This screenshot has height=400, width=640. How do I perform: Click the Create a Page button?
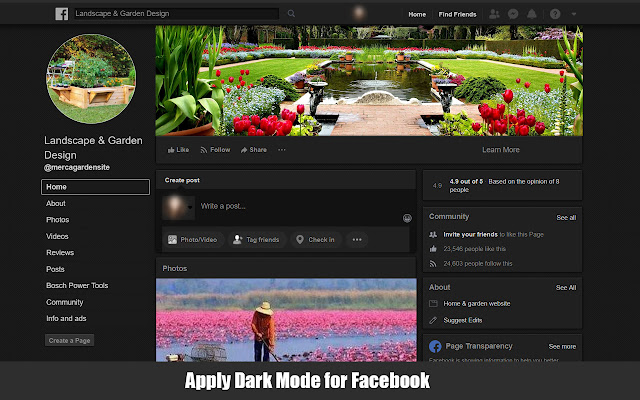70,341
